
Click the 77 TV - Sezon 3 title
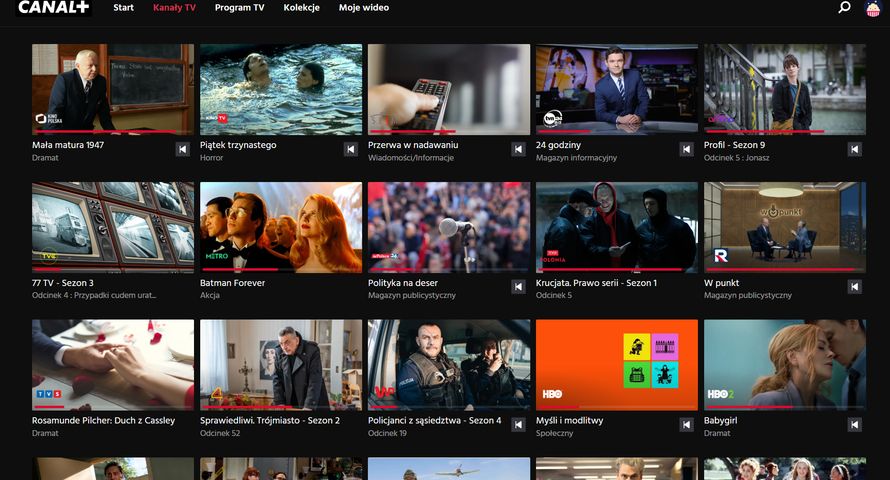point(63,283)
